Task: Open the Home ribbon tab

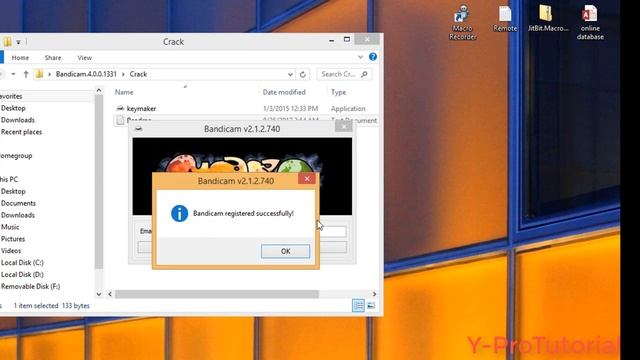Action: [20, 58]
